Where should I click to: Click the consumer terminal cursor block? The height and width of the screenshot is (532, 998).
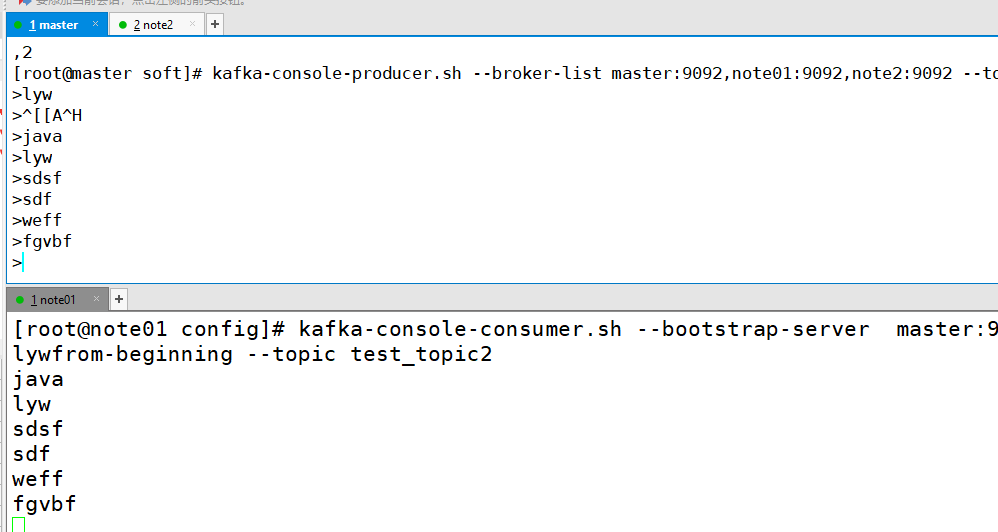[x=19, y=525]
